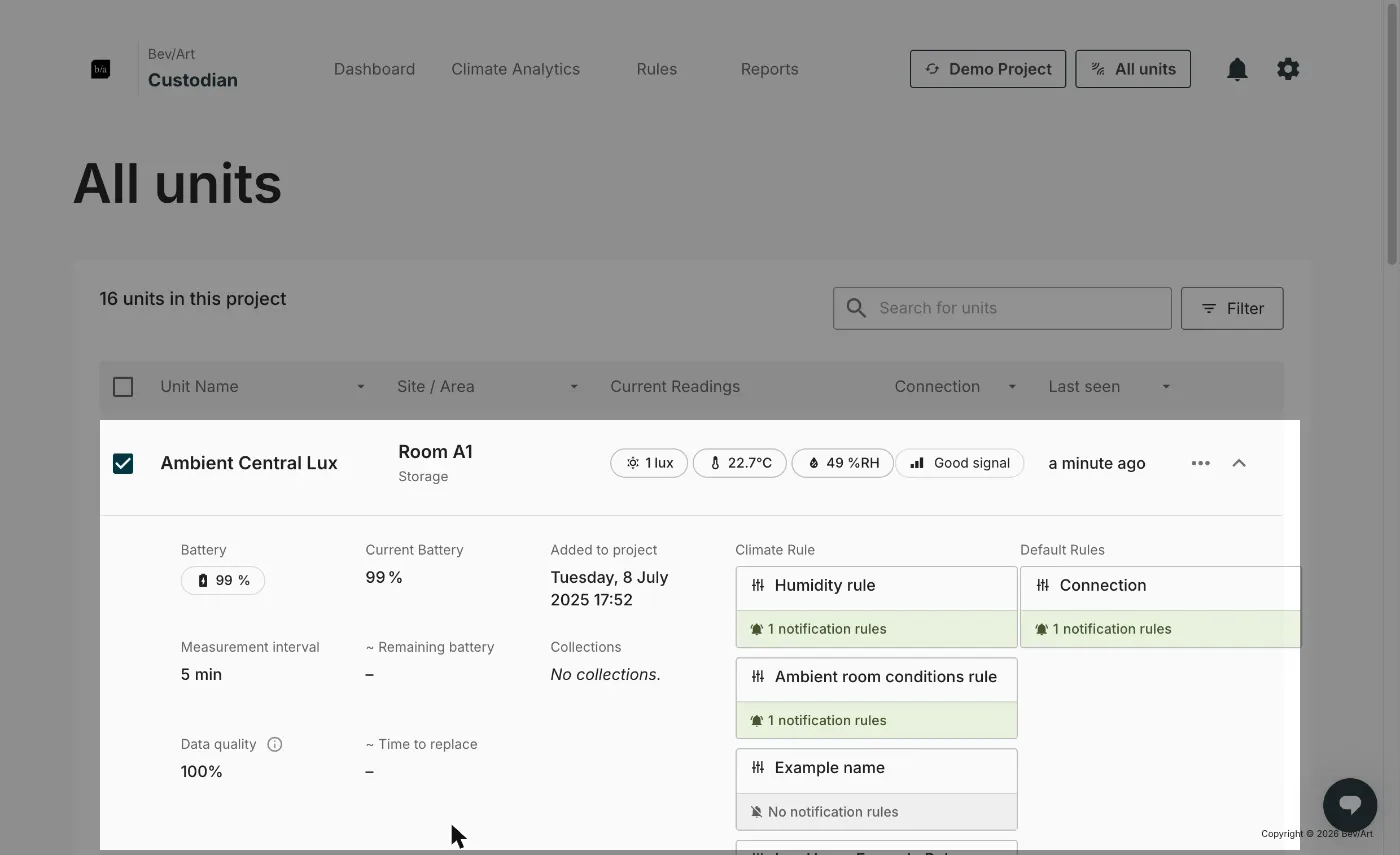Click the 'No collections.' text
The height and width of the screenshot is (855, 1400).
[605, 674]
